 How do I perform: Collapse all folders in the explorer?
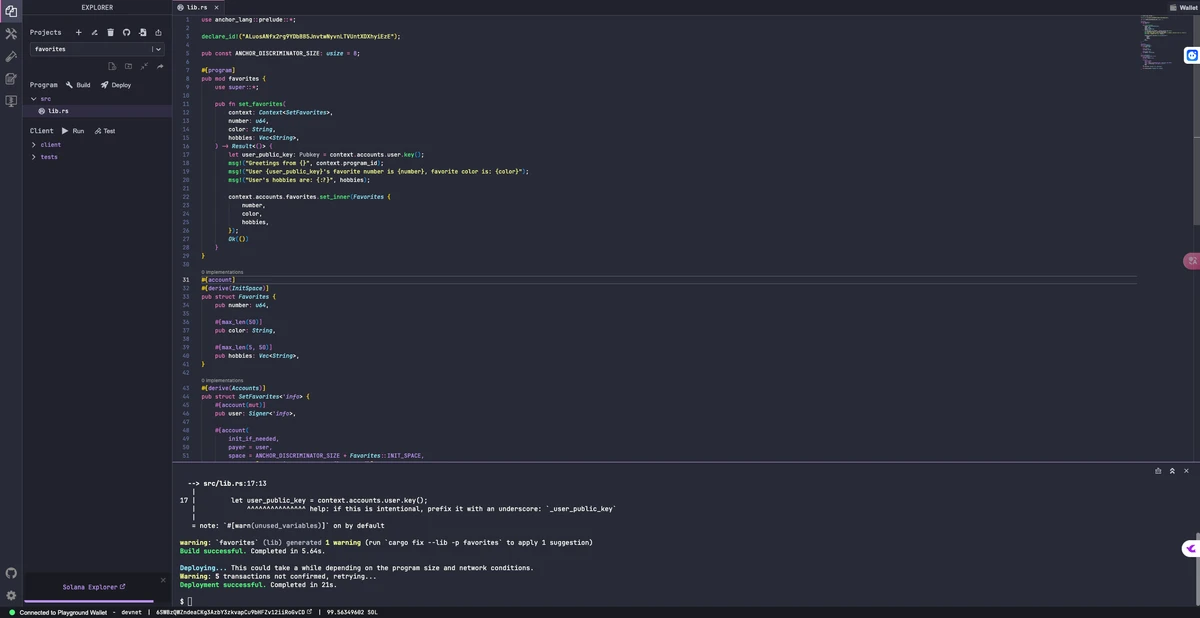click(x=144, y=66)
